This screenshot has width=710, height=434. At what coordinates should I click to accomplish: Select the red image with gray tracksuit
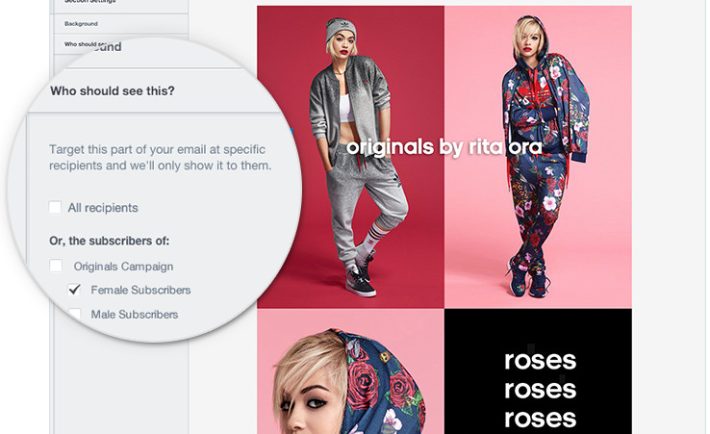[350, 157]
